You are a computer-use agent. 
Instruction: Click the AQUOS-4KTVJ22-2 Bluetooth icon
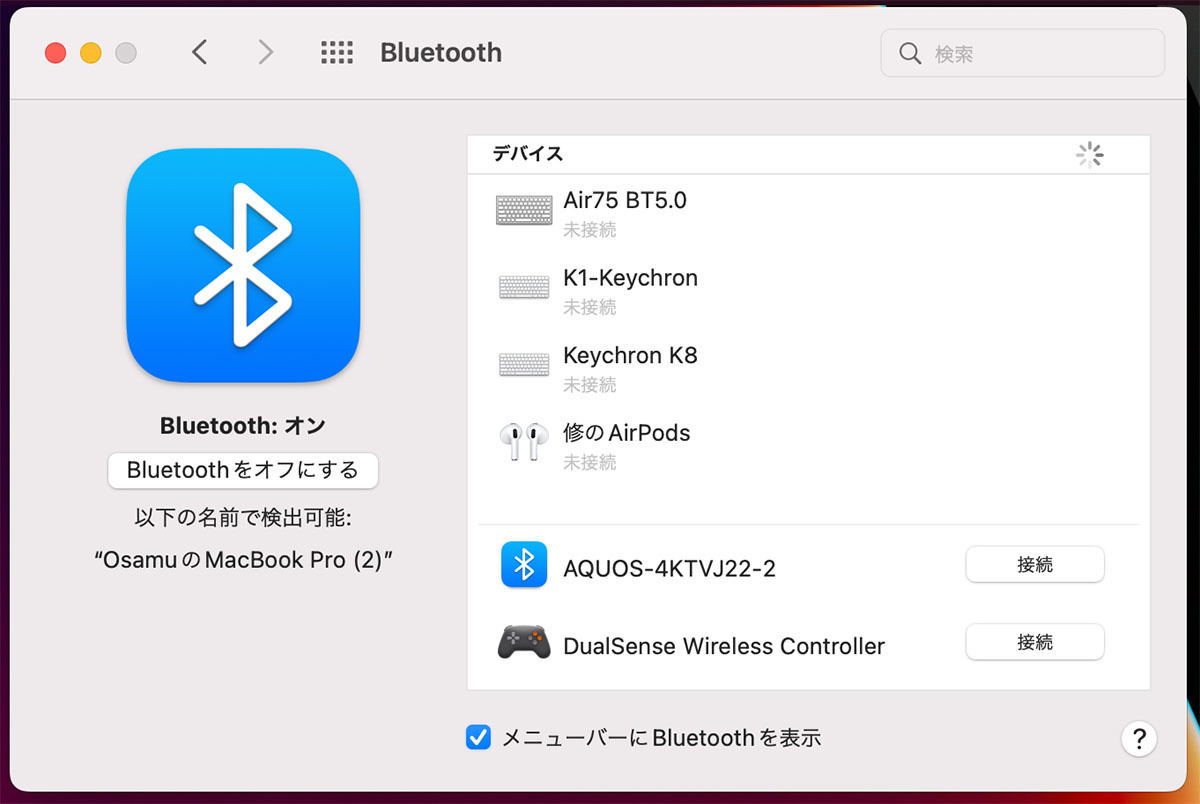[x=524, y=566]
